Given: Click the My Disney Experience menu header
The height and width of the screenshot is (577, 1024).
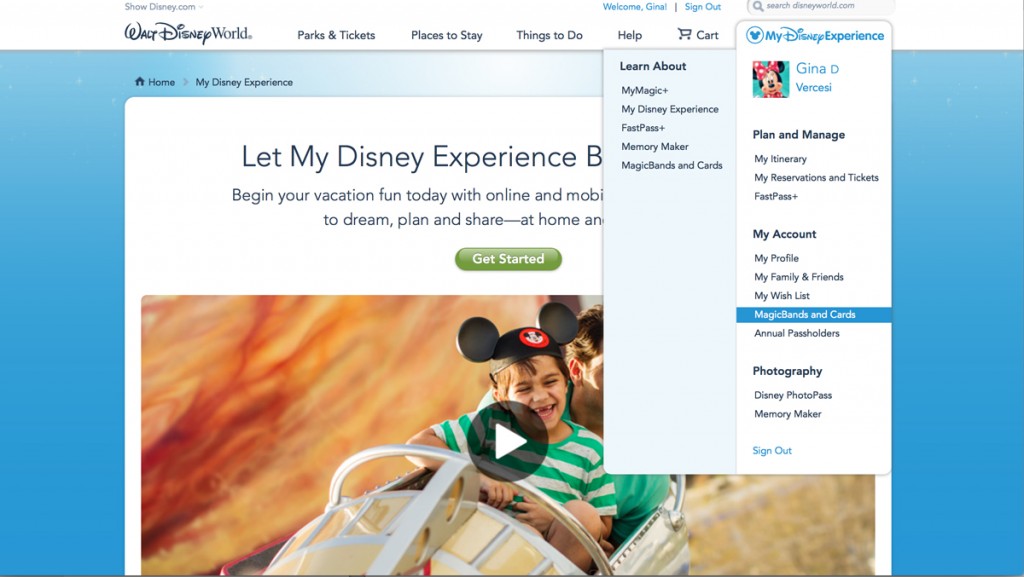Looking at the screenshot, I should [x=814, y=35].
